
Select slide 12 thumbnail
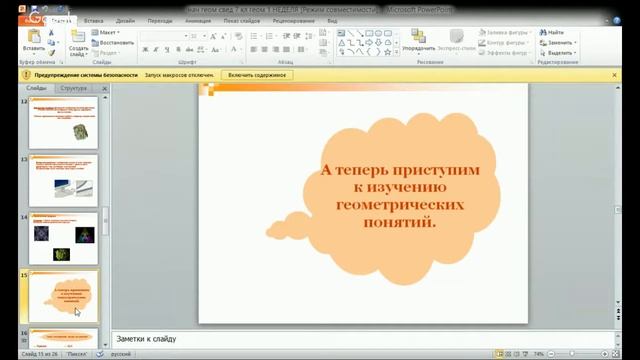coord(63,122)
